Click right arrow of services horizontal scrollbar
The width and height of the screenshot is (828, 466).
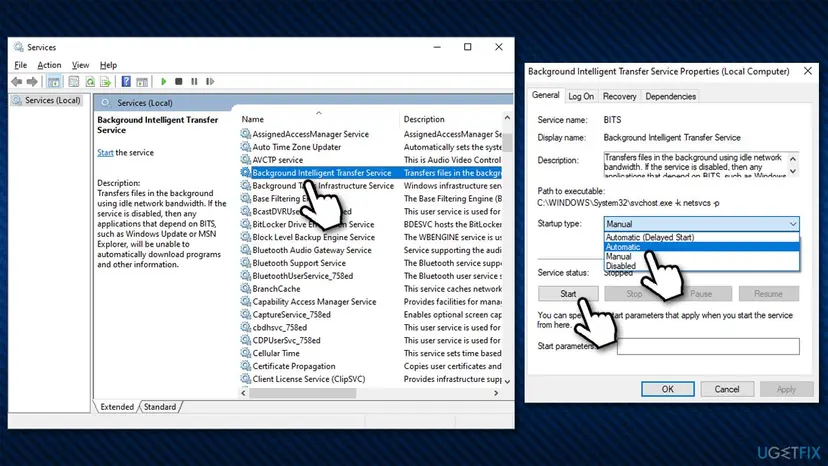496,393
